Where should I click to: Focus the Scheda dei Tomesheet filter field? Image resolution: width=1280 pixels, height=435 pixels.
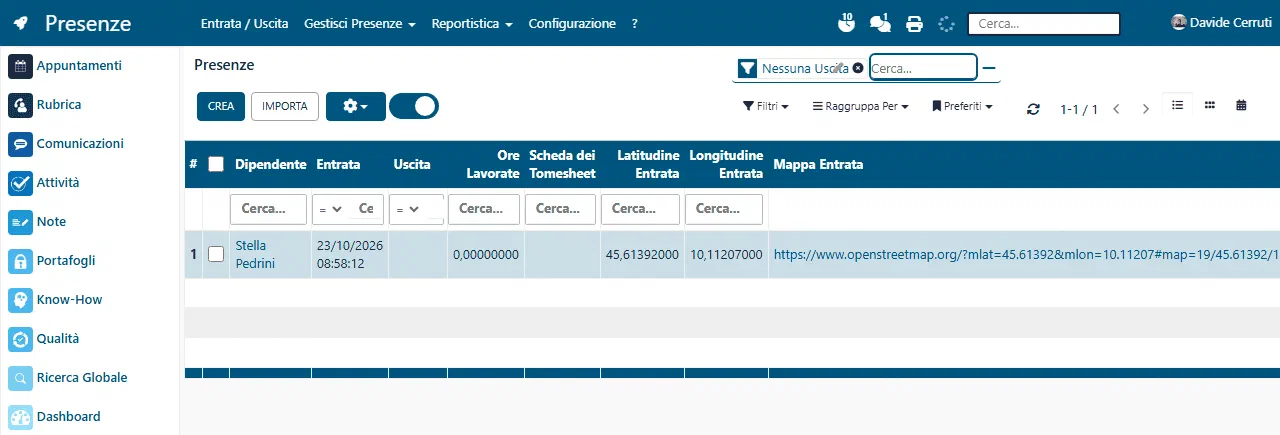pyautogui.click(x=560, y=209)
